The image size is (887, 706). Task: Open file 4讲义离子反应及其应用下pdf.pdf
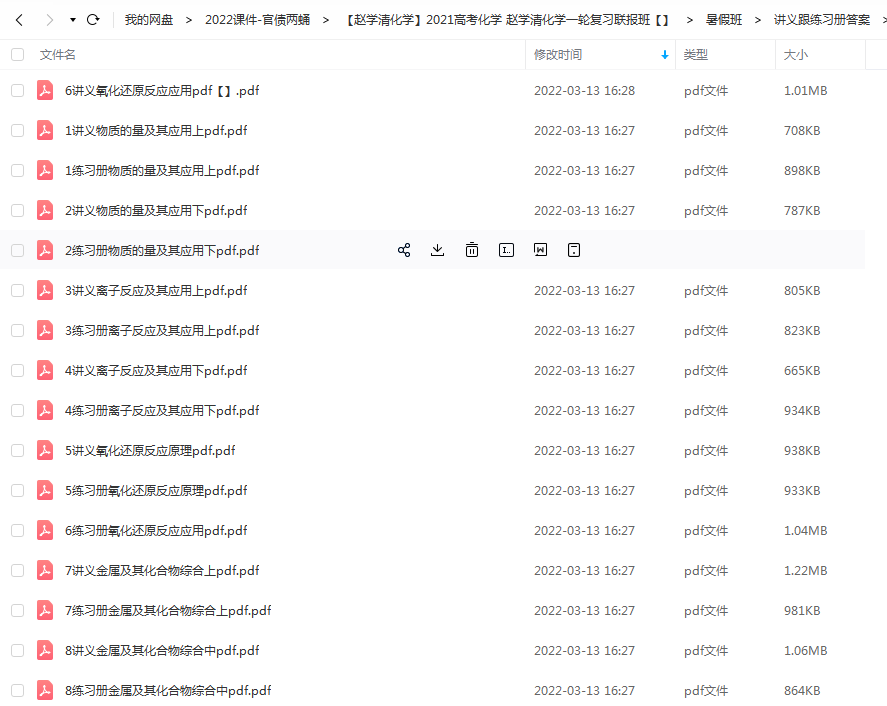pyautogui.click(x=156, y=371)
